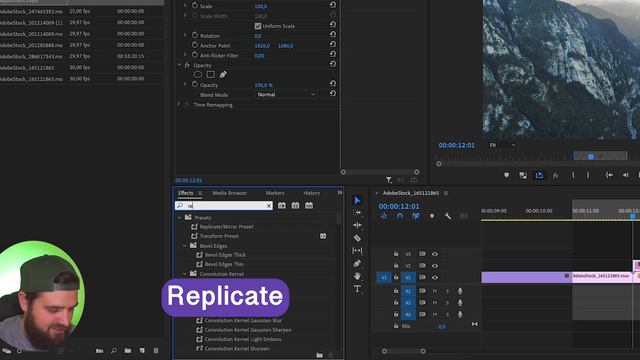This screenshot has height=360, width=640.
Task: Select the Ripple Edit tool
Action: tap(357, 225)
